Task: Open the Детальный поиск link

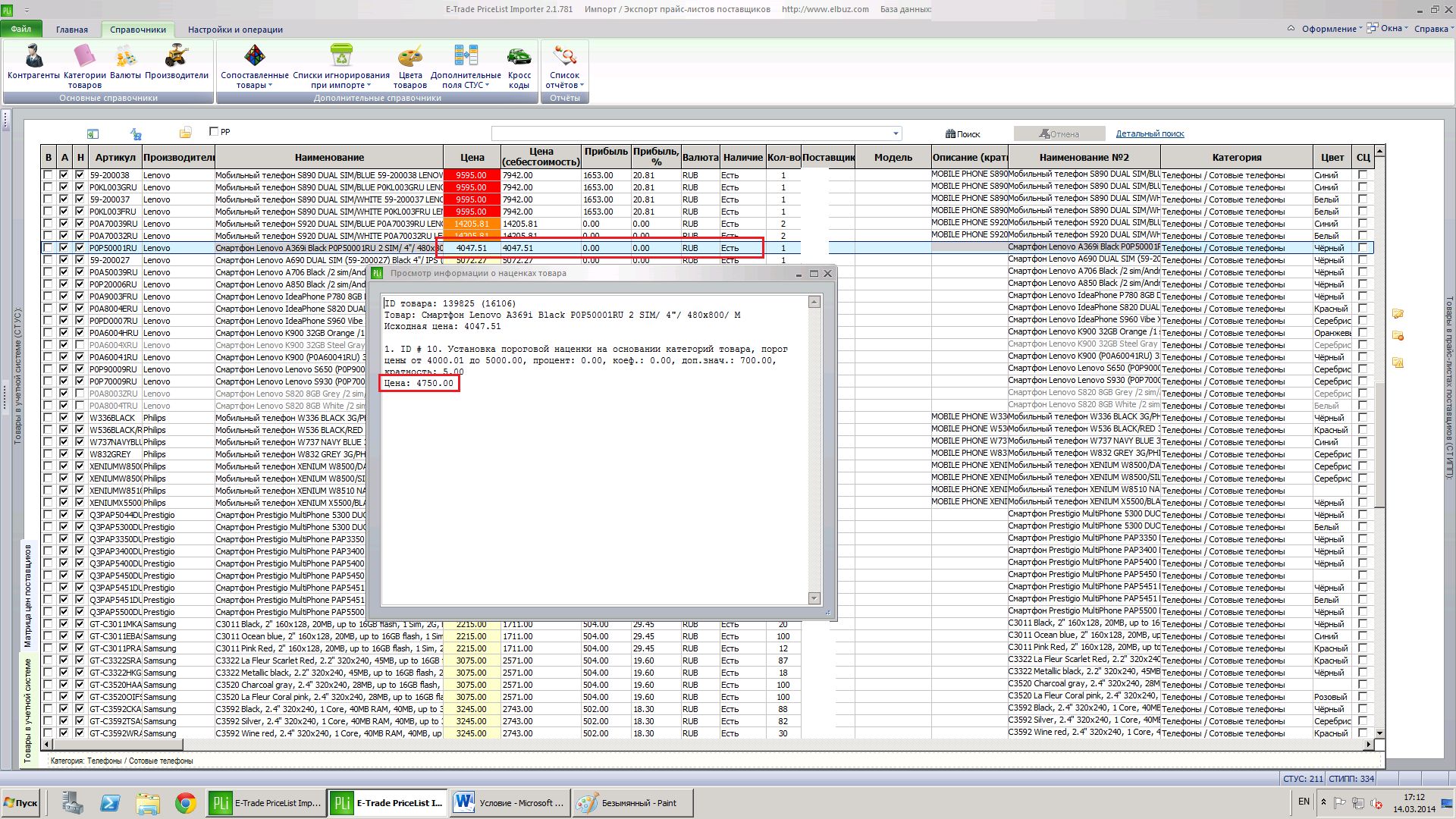Action: (1150, 134)
